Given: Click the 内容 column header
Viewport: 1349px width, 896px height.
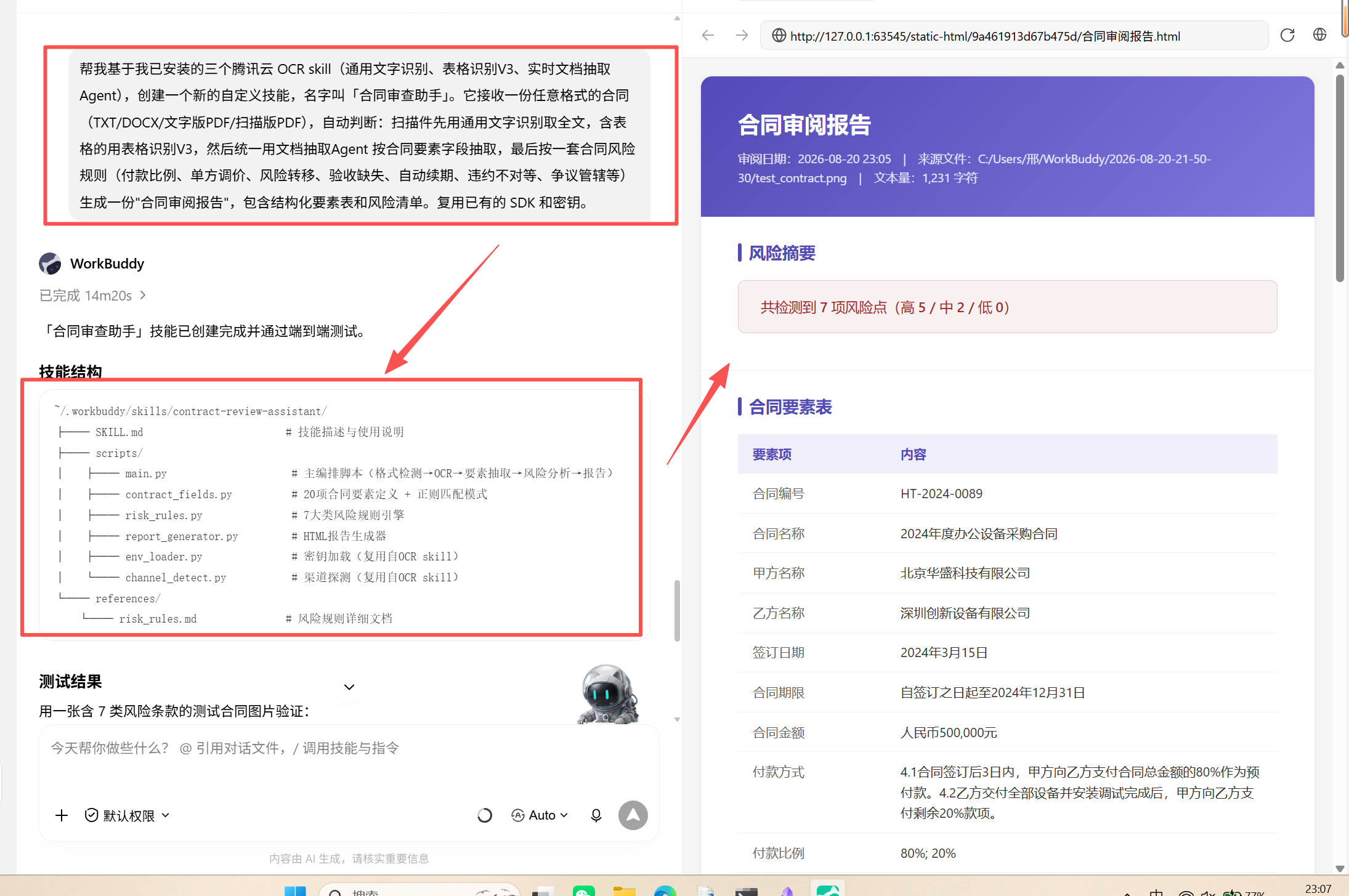Looking at the screenshot, I should pyautogui.click(x=913, y=454).
